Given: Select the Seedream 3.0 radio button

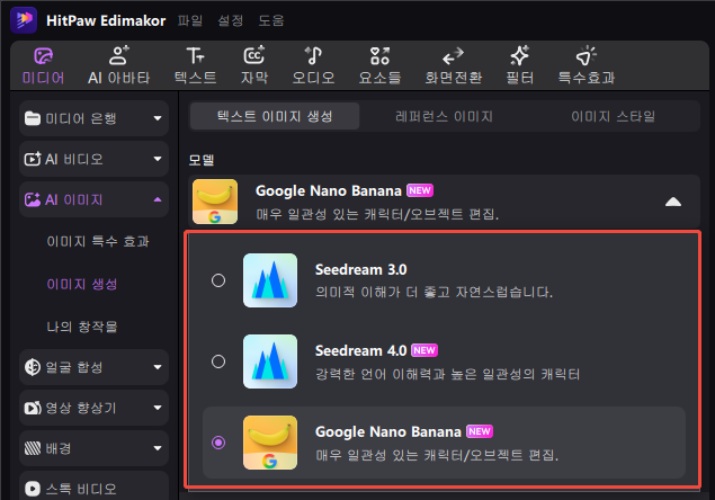Looking at the screenshot, I should (218, 280).
